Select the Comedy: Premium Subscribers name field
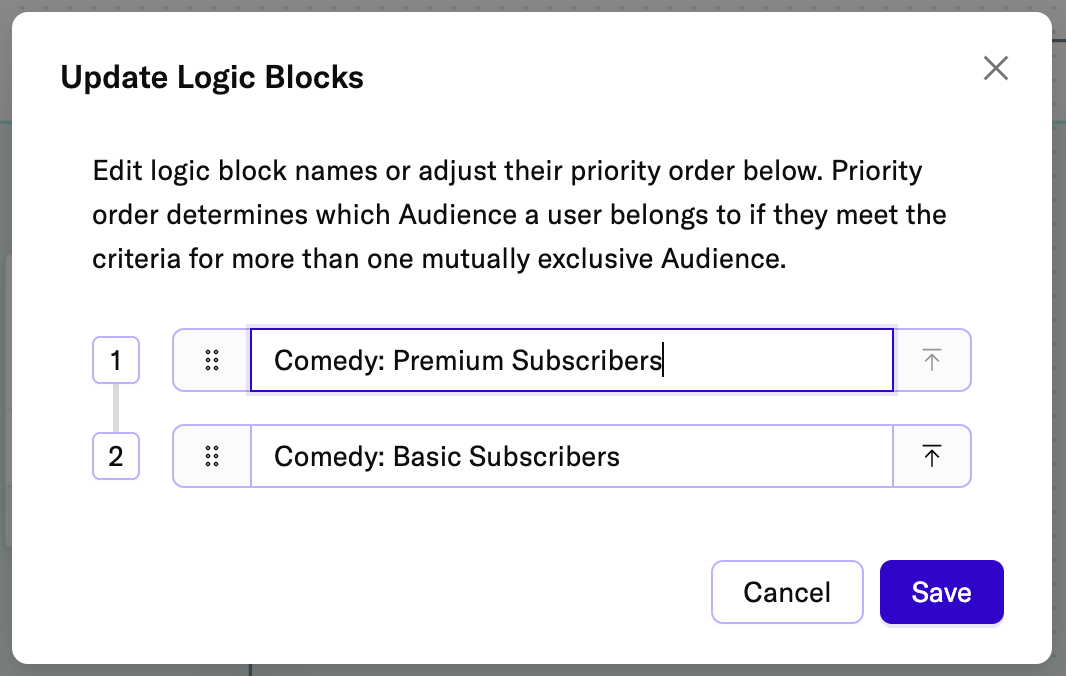This screenshot has width=1066, height=676. click(570, 360)
